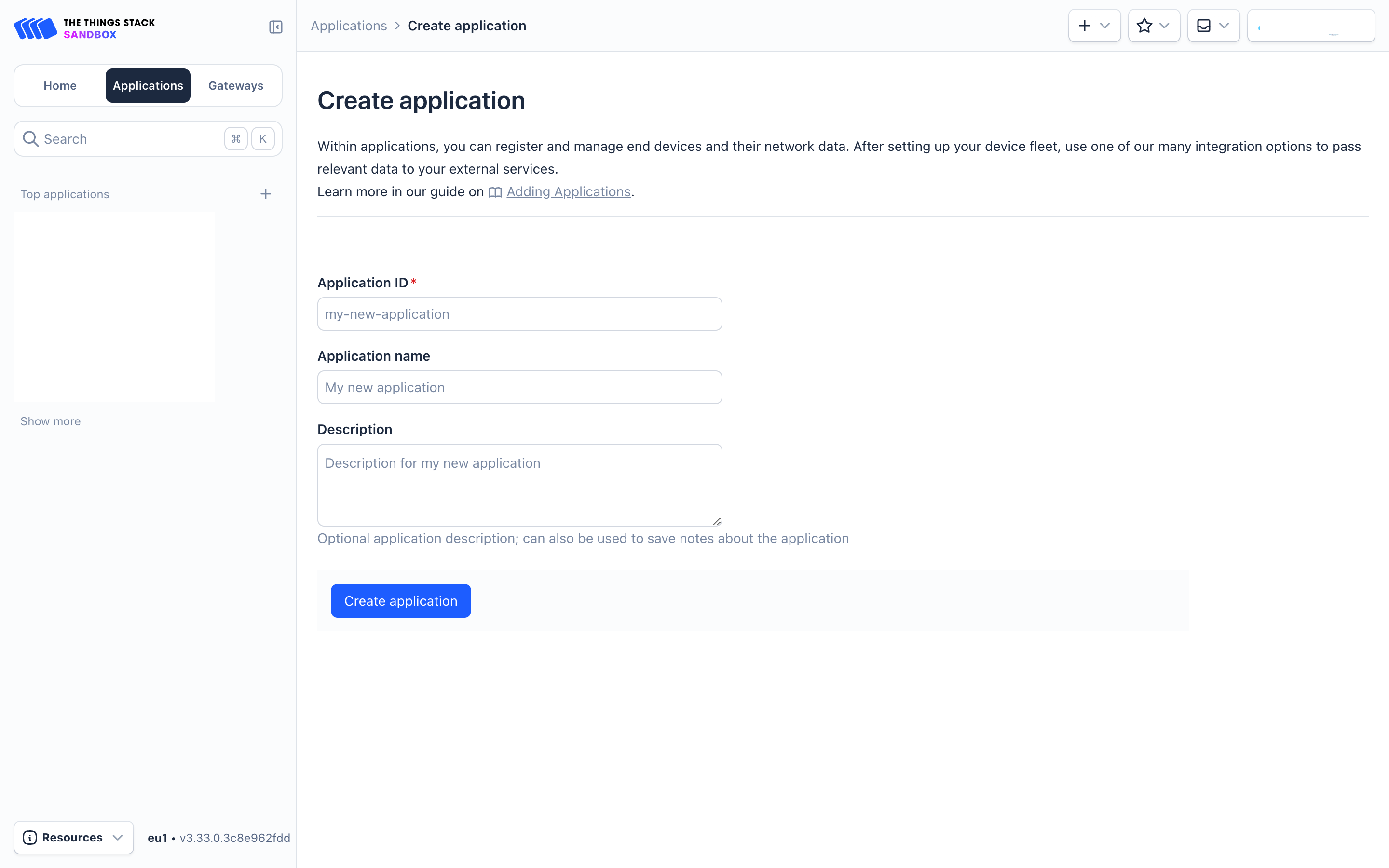Click the Optional application description hint text

(583, 539)
